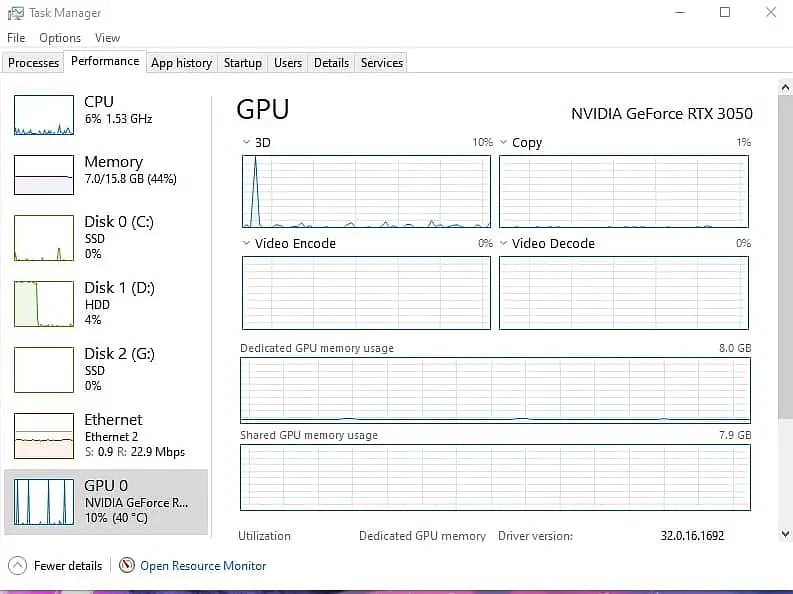Viewport: 793px width, 594px height.
Task: Click Fewer details button label
Action: [x=68, y=566]
